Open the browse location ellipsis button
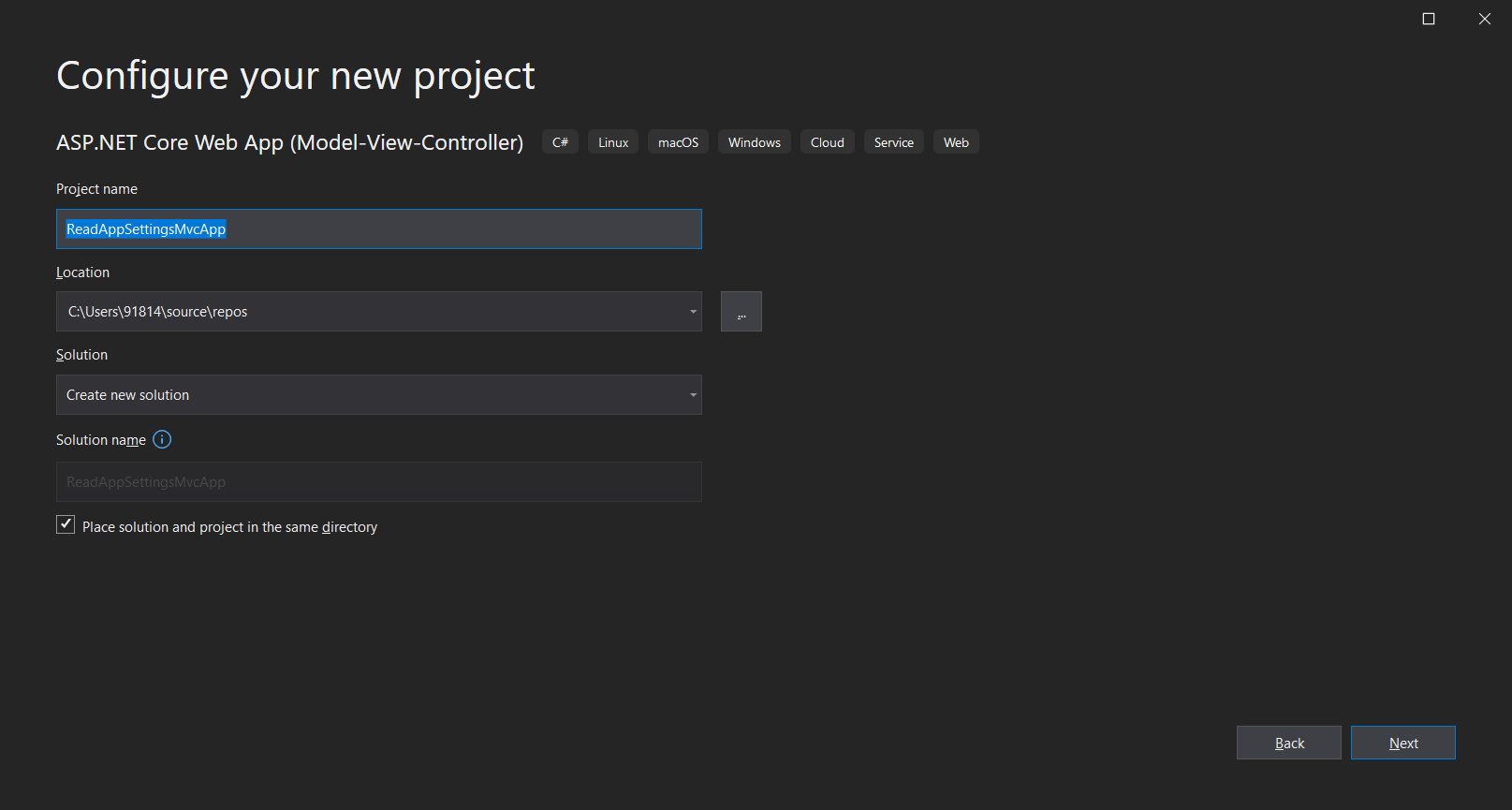 coord(741,312)
